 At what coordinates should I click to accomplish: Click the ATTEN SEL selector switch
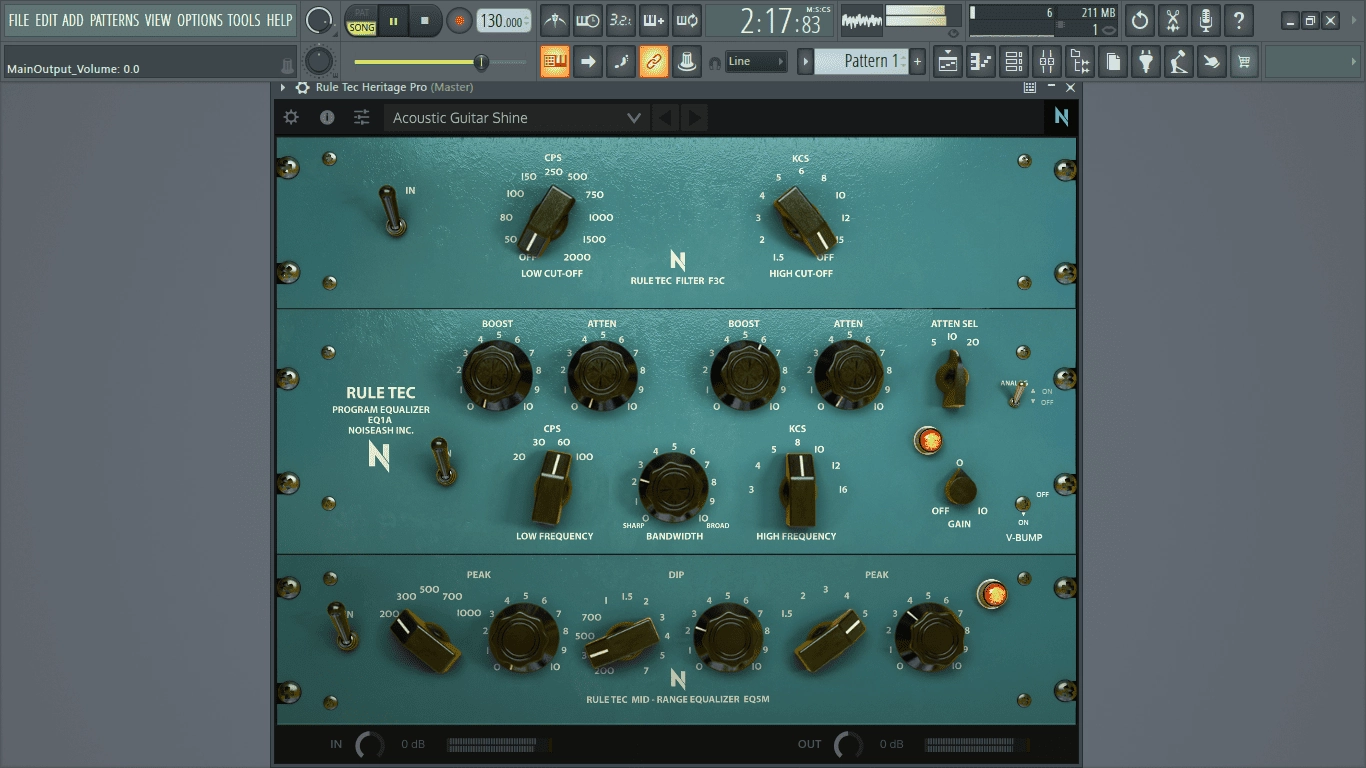coord(952,380)
